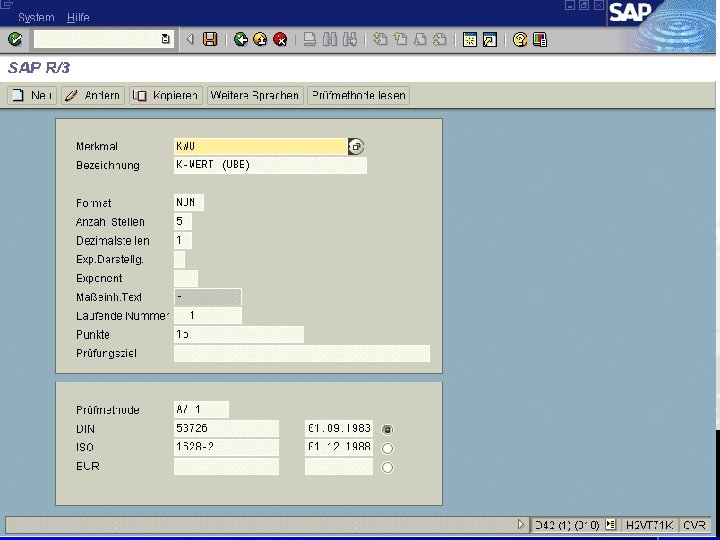Screen dimensions: 720x540
Task: Click the Save diskette icon
Action: pyautogui.click(x=210, y=39)
